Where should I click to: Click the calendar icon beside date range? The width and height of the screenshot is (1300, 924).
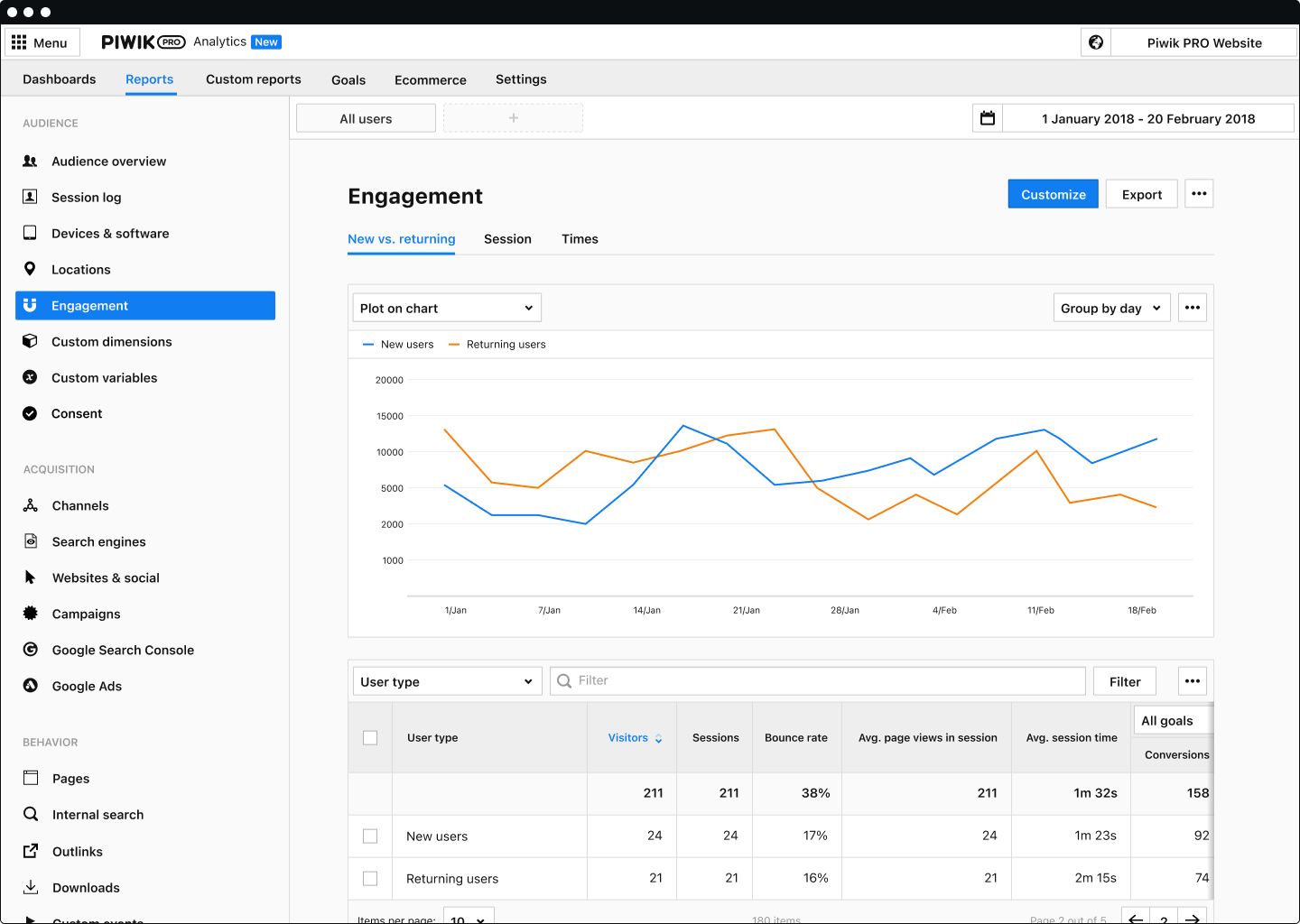[x=988, y=118]
